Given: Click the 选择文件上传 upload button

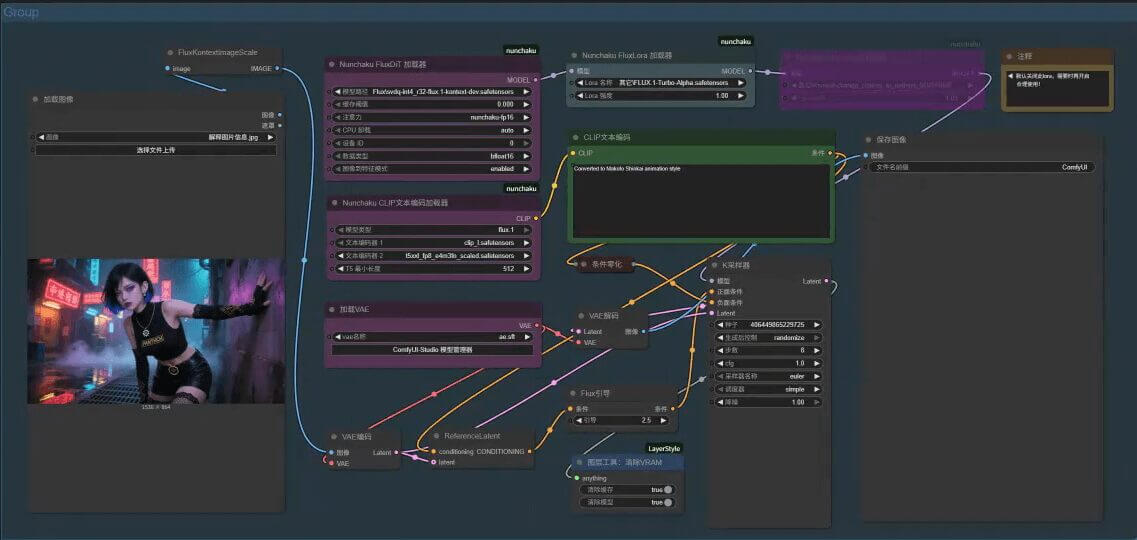Looking at the screenshot, I should tap(156, 150).
